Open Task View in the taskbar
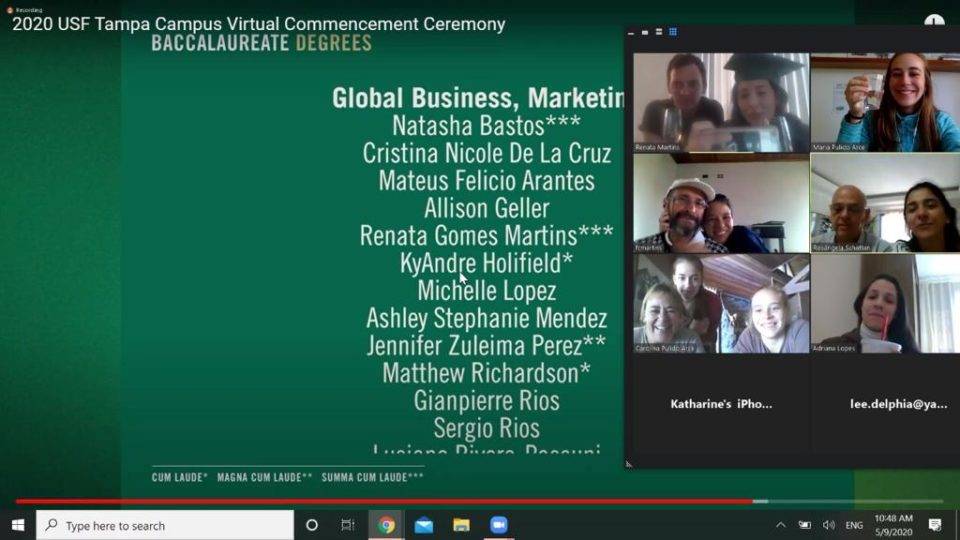Viewport: 960px width, 540px height. coord(348,525)
